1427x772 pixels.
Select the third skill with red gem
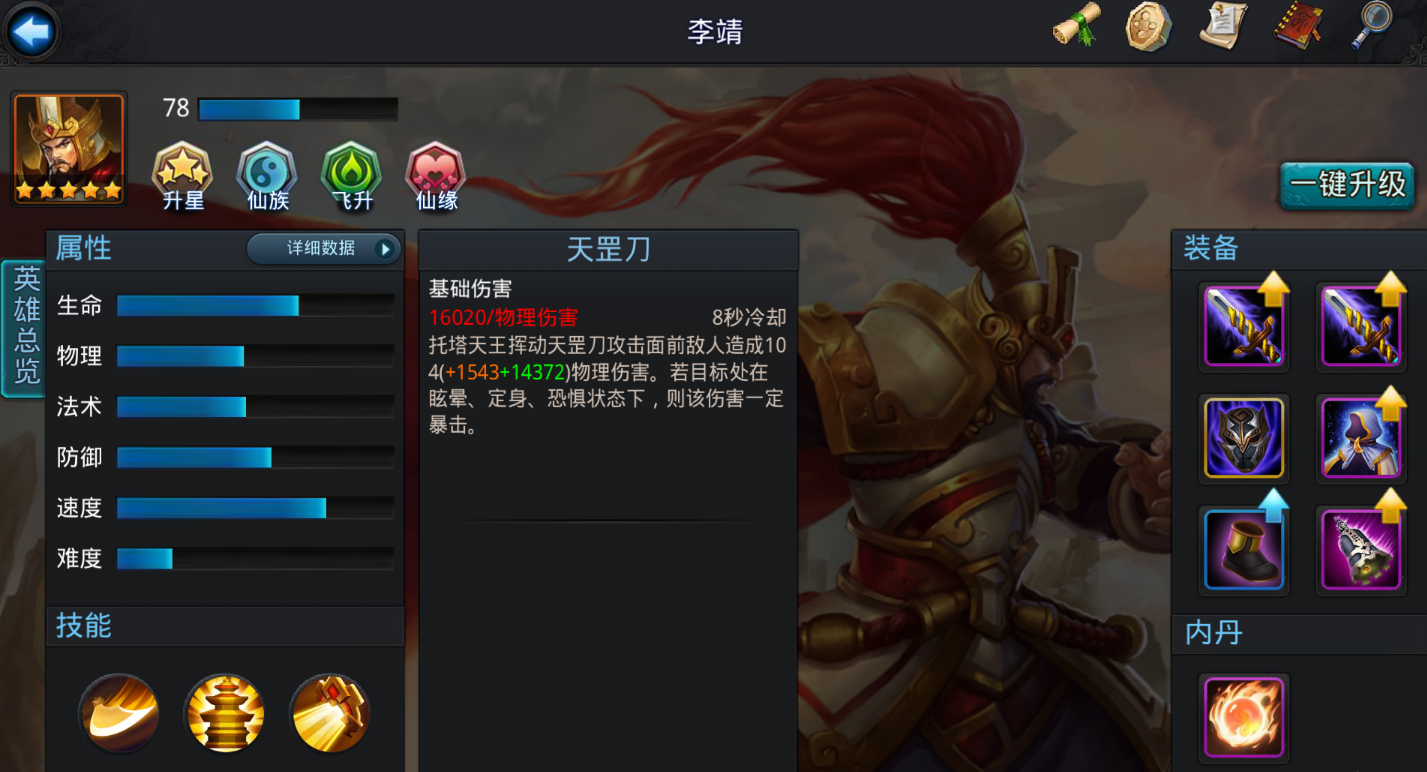tap(330, 713)
